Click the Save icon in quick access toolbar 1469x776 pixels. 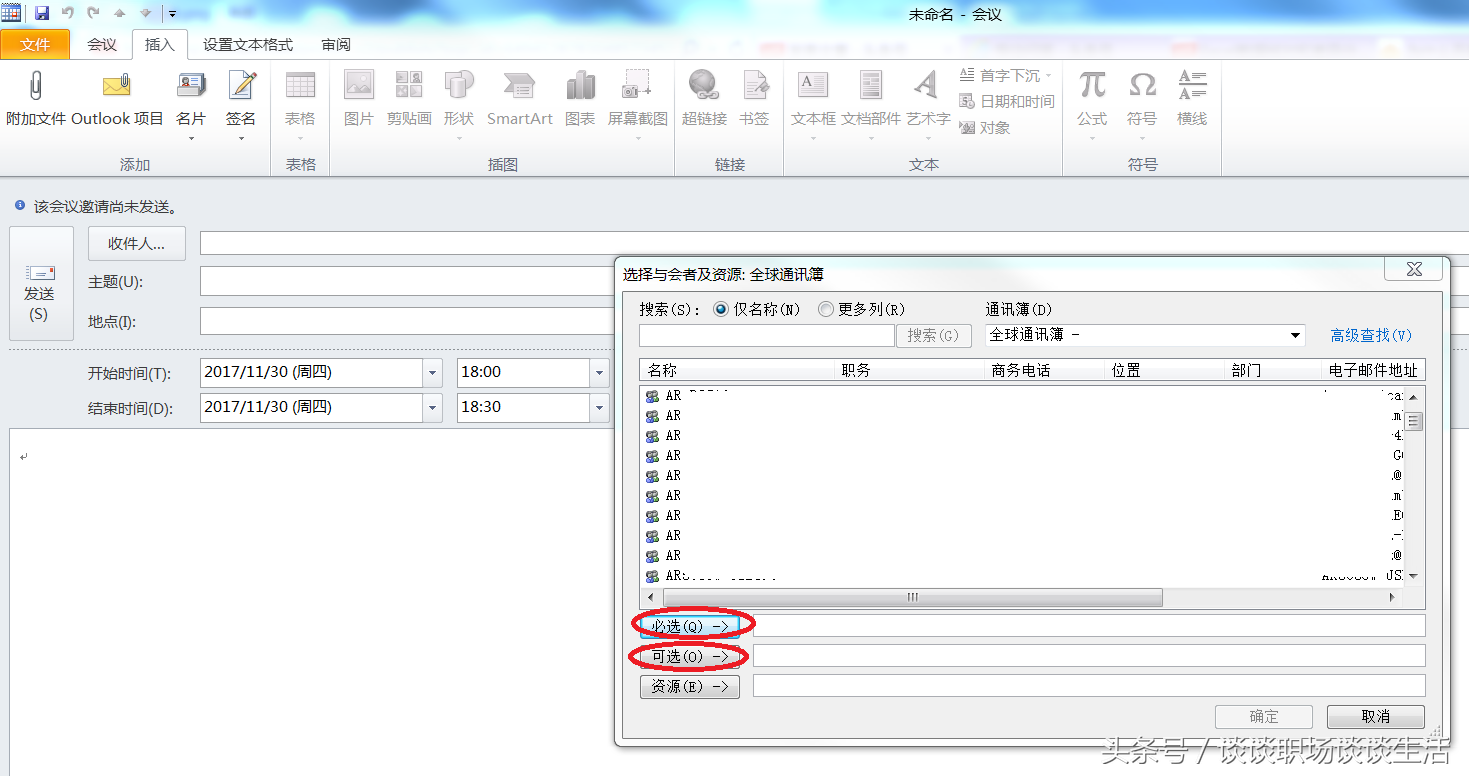(x=41, y=13)
